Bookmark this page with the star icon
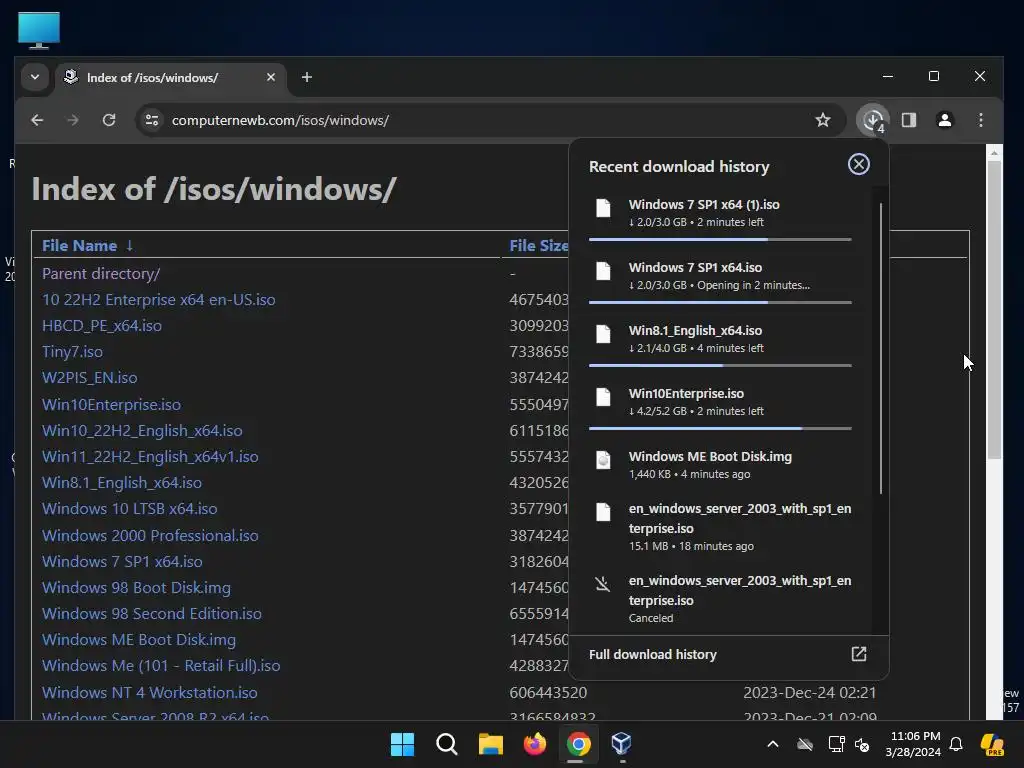 point(823,120)
